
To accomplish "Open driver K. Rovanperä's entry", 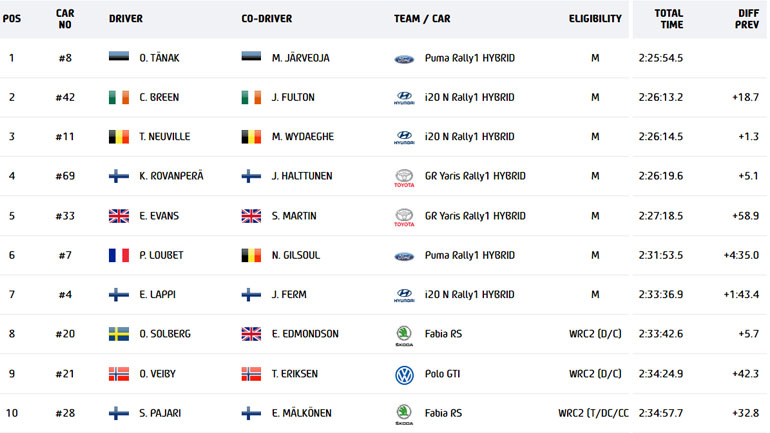I will tap(171, 177).
